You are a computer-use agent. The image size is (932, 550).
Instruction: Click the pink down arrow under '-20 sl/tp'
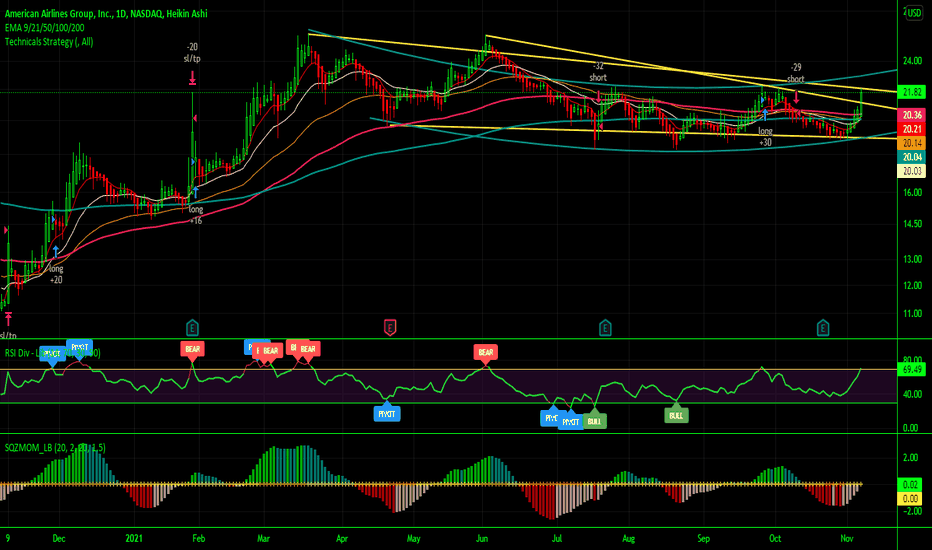(x=193, y=78)
